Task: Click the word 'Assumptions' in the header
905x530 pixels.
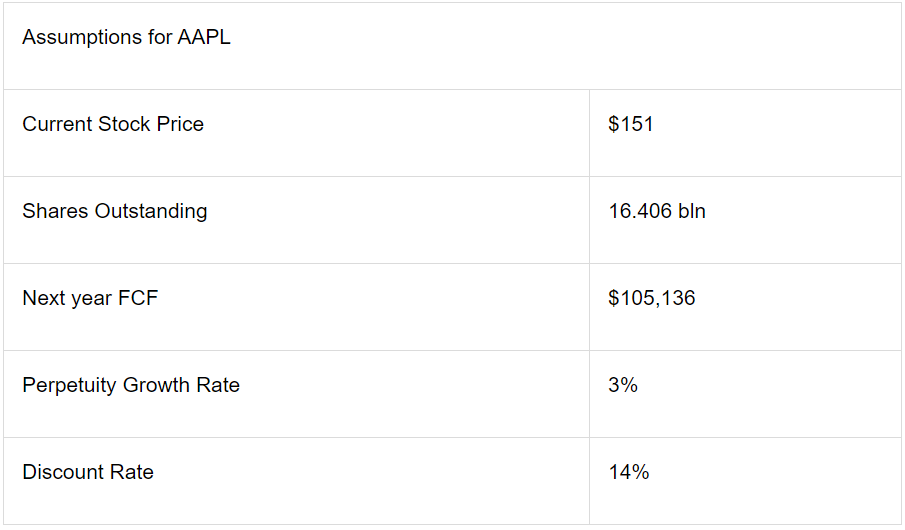Action: tap(82, 38)
